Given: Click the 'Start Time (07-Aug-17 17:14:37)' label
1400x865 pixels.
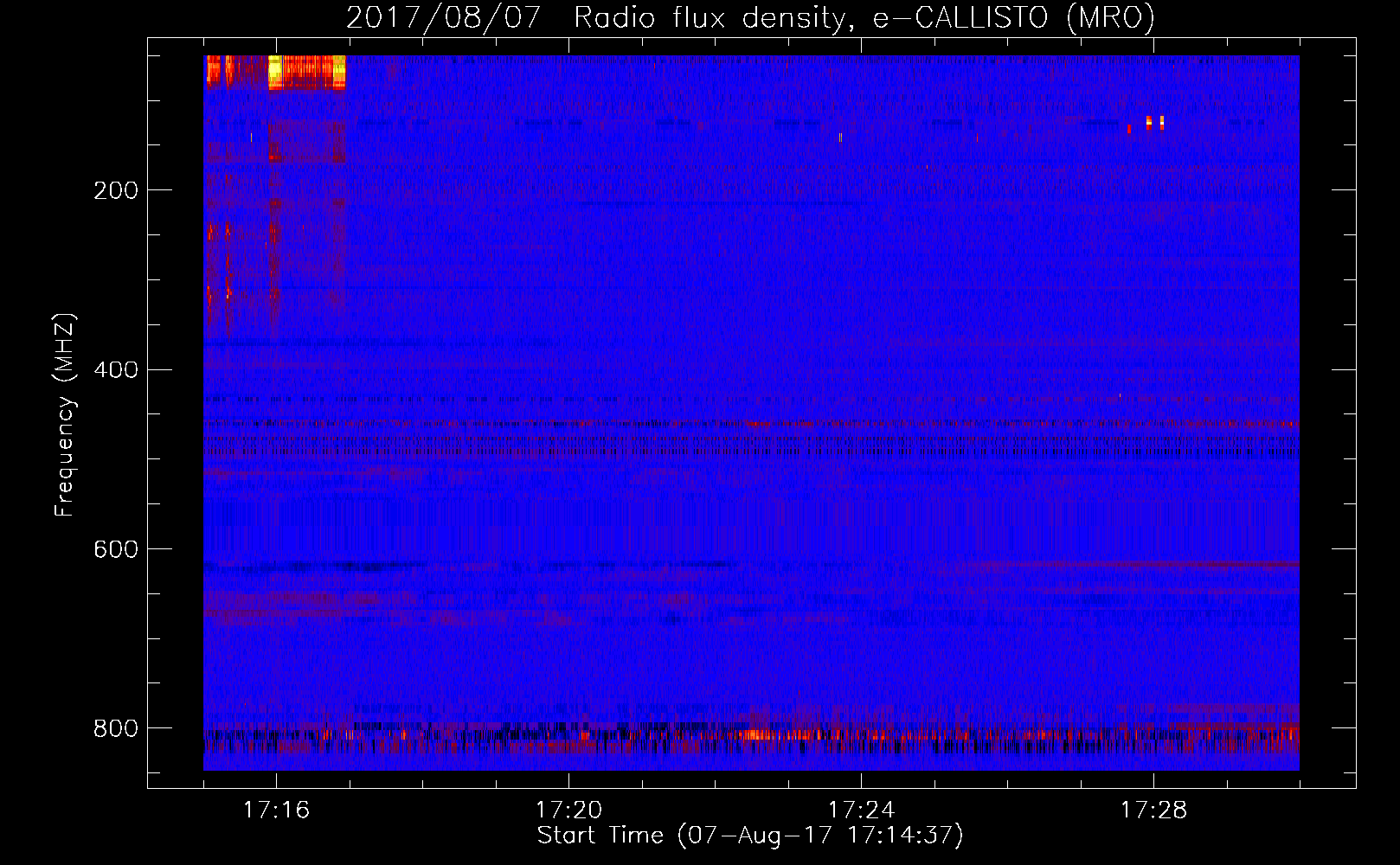Looking at the screenshot, I should coord(750,836).
